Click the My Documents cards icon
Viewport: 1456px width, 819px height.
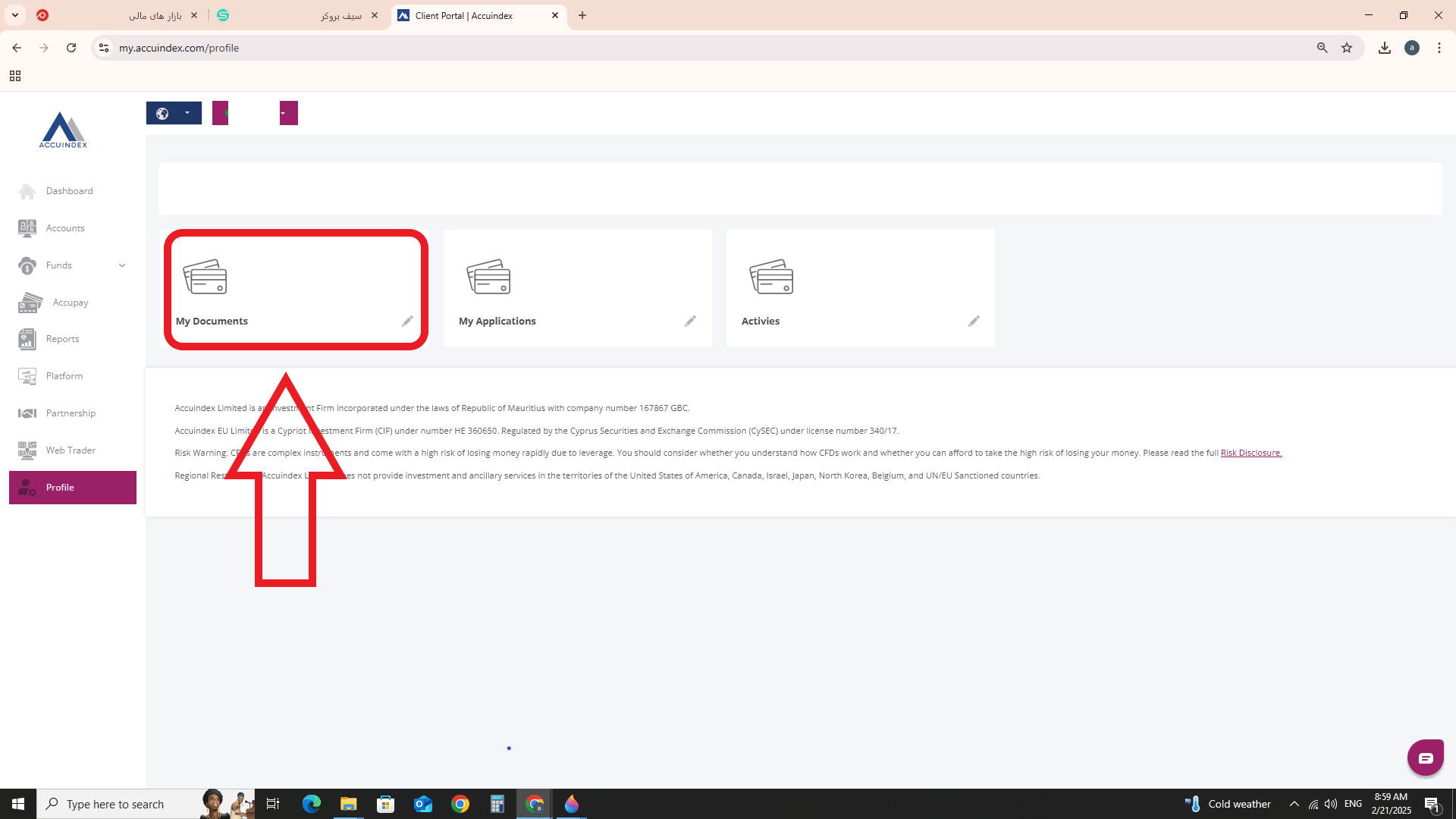pos(205,277)
